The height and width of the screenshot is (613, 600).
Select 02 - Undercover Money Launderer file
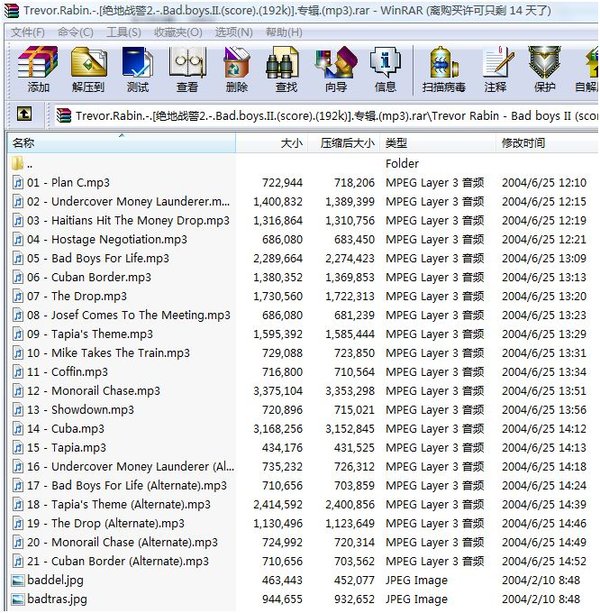click(x=128, y=201)
